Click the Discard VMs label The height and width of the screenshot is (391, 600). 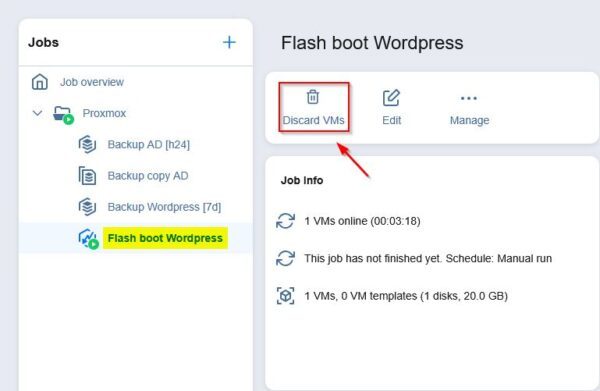coord(313,120)
